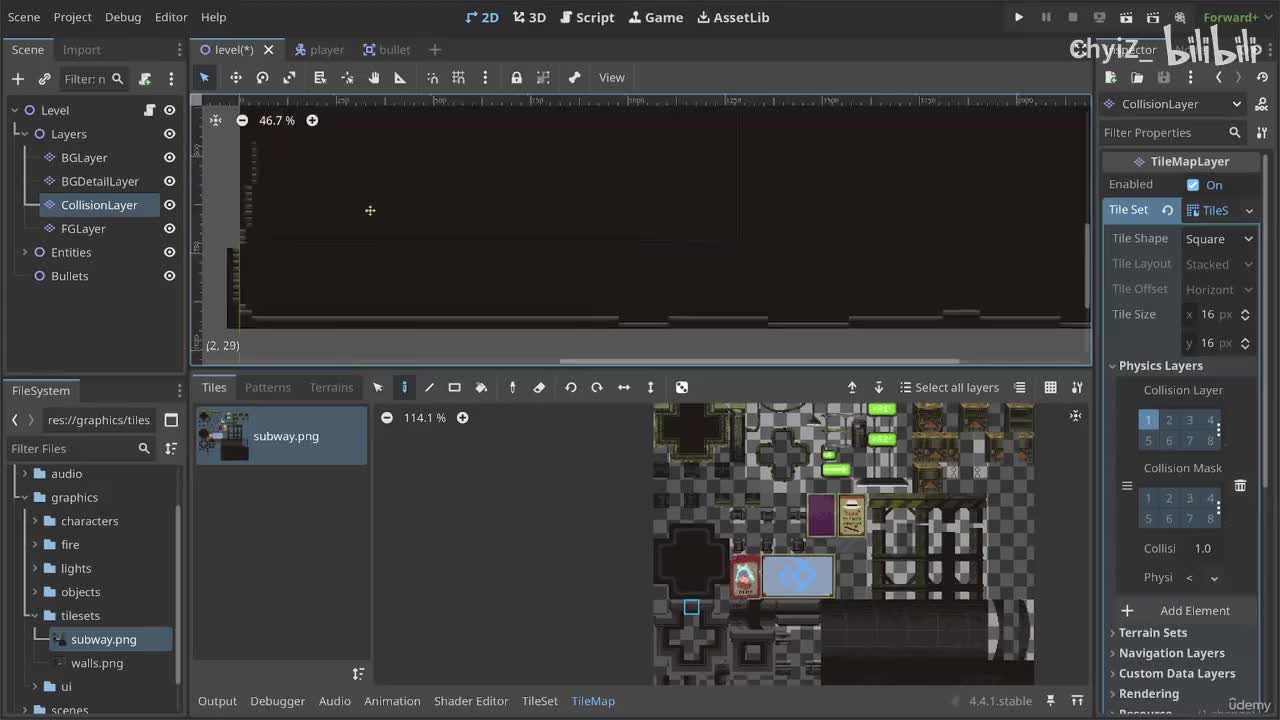Switch to the Patterns tab
Viewport: 1280px width, 720px height.
[268, 388]
